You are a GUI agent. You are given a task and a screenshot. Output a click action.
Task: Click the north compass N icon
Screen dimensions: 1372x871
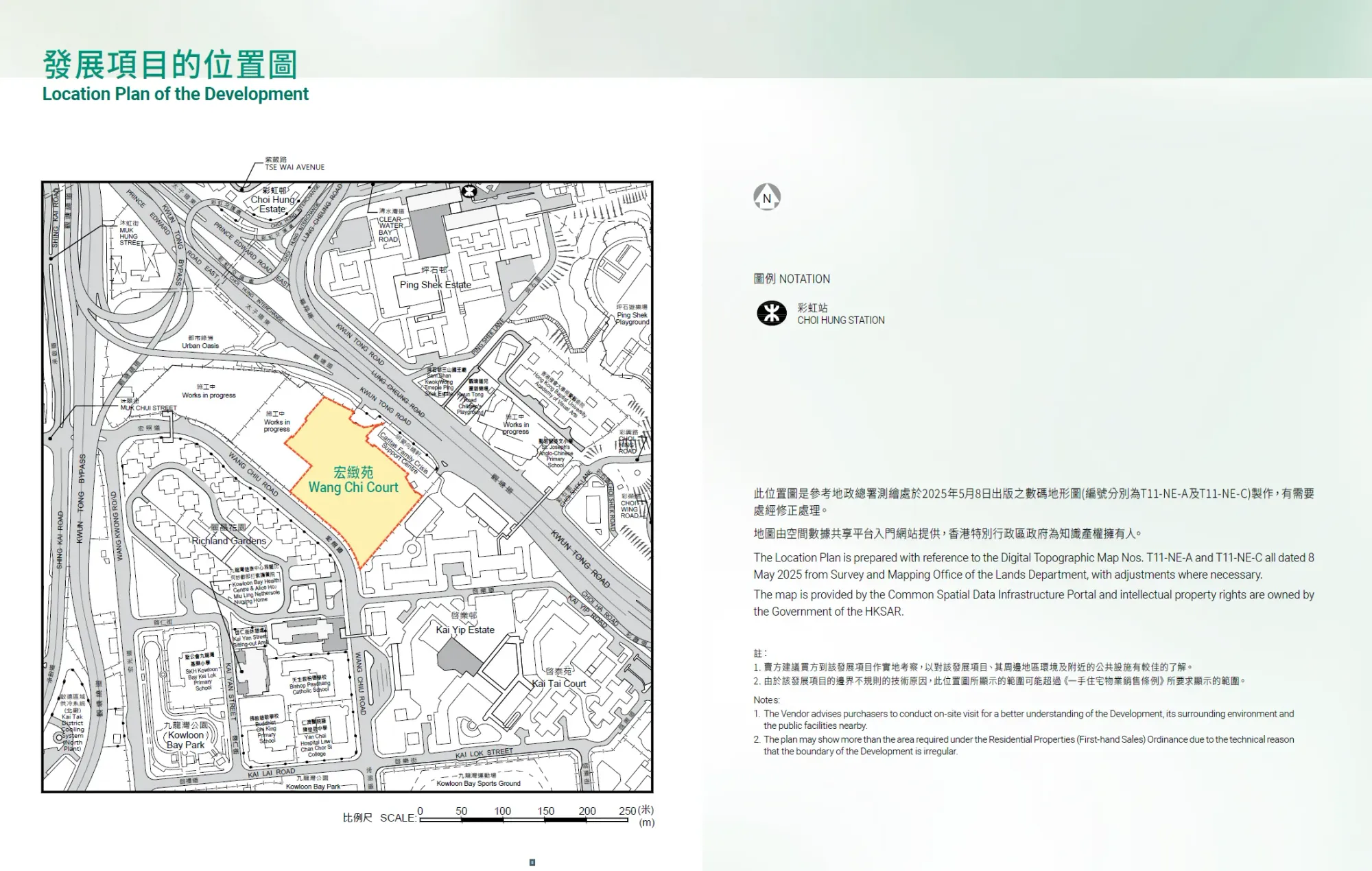point(767,197)
